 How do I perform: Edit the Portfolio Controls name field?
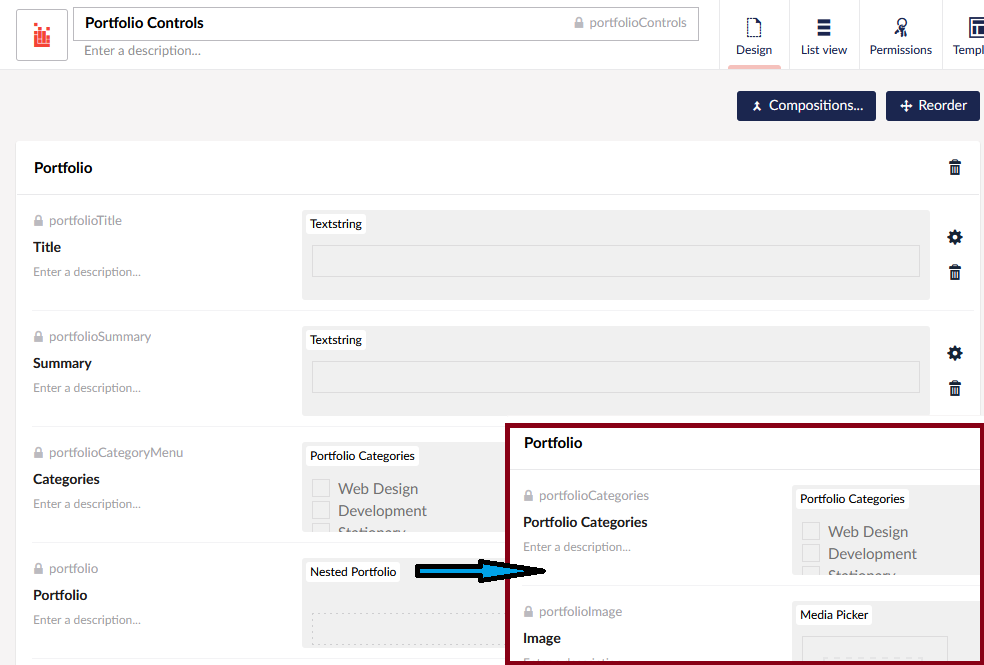coord(320,23)
